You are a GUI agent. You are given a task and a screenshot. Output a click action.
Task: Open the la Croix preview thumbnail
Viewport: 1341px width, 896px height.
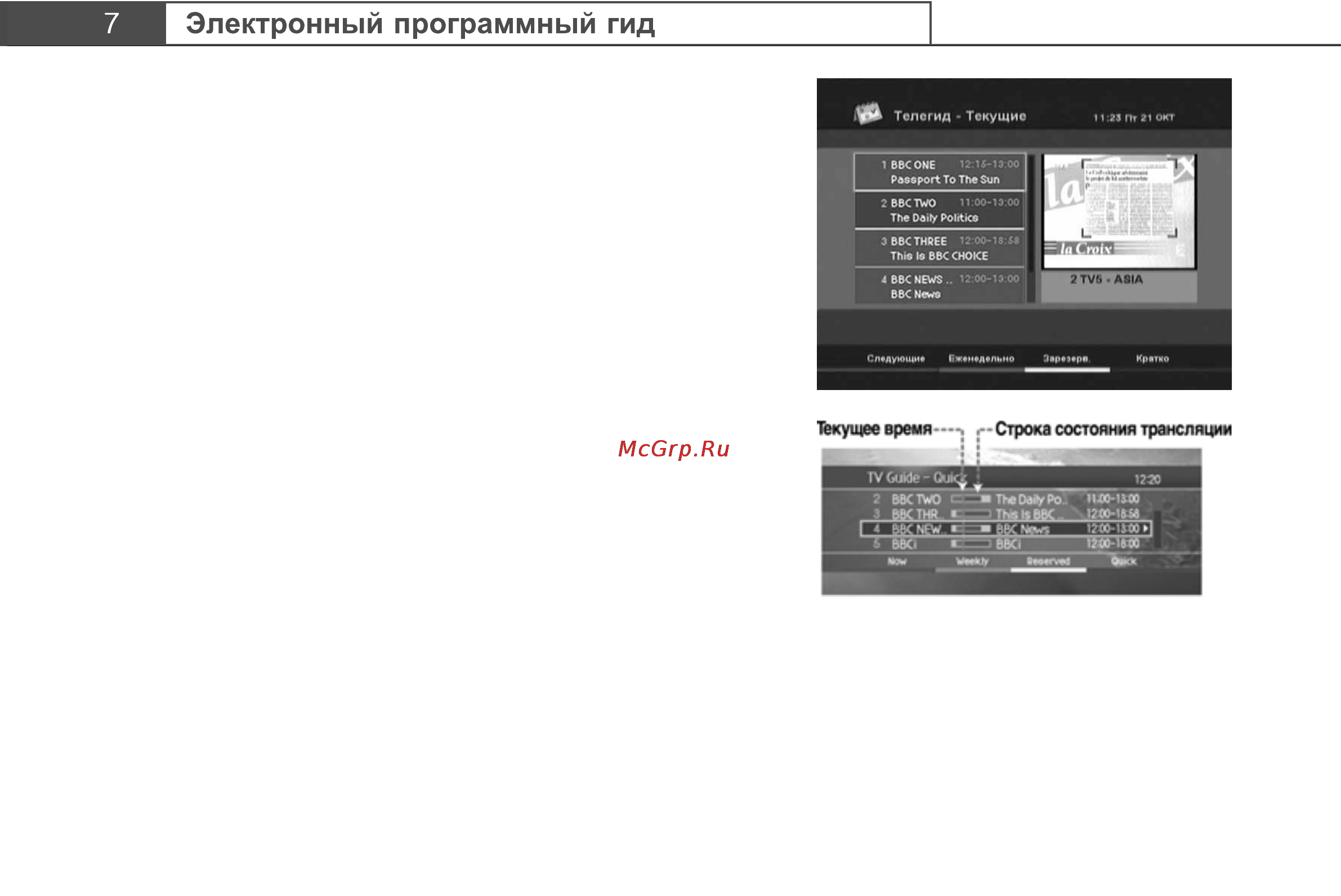1119,211
